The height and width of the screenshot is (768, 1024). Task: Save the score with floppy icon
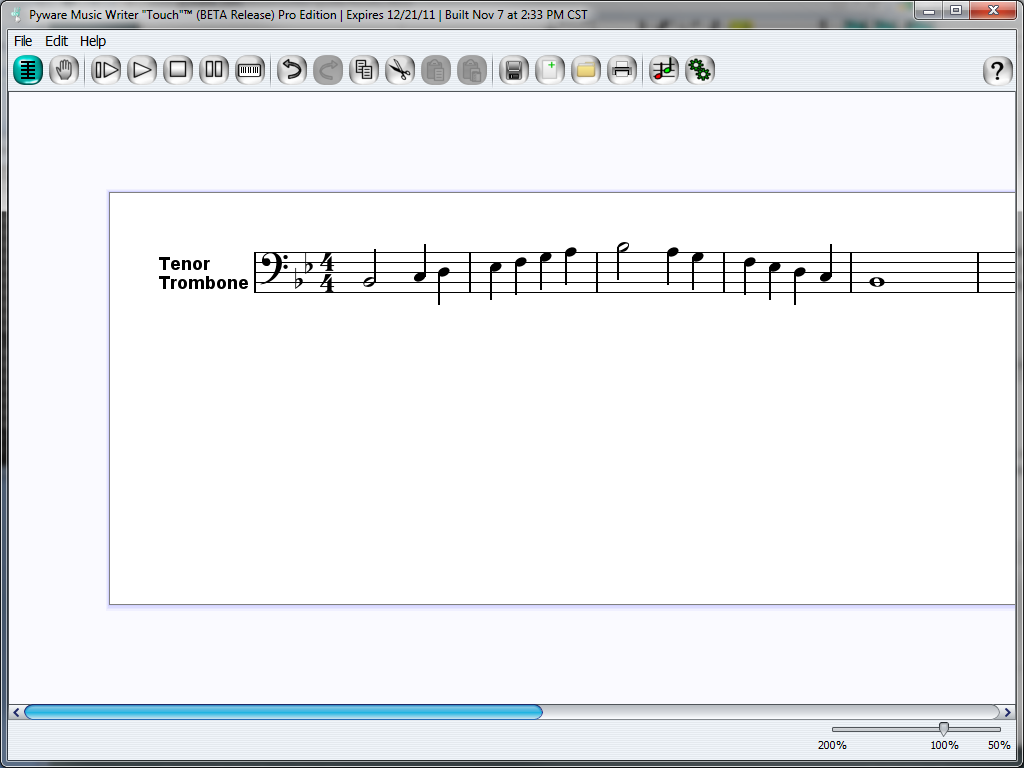pyautogui.click(x=514, y=70)
